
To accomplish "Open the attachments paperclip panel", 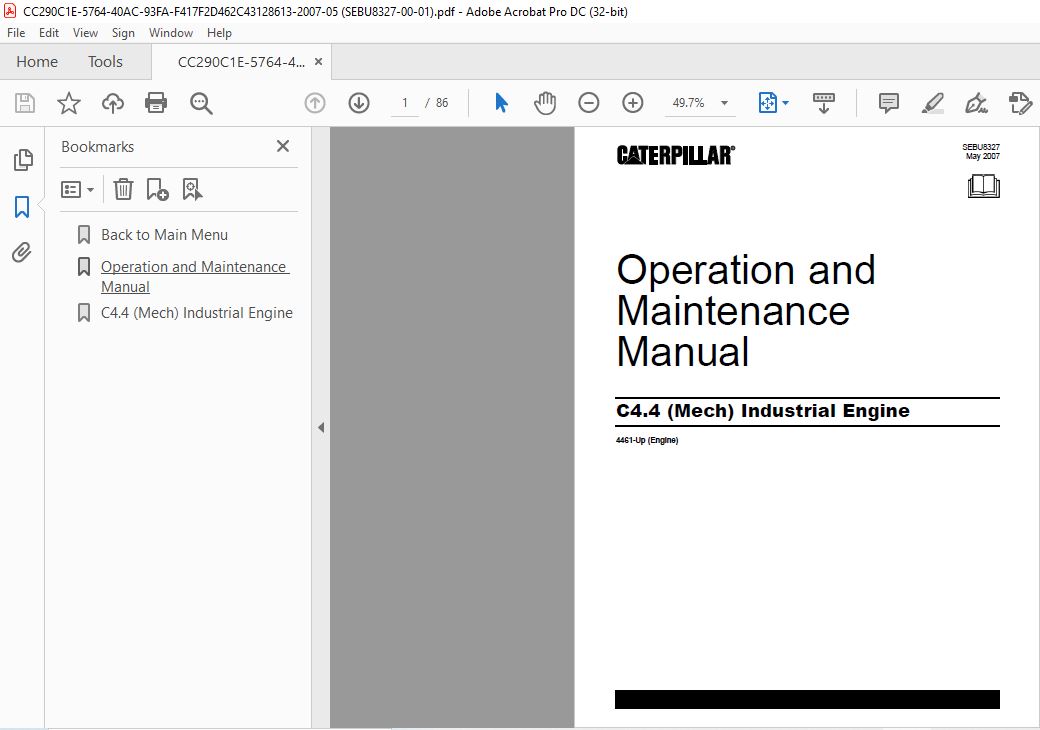I will 22,253.
